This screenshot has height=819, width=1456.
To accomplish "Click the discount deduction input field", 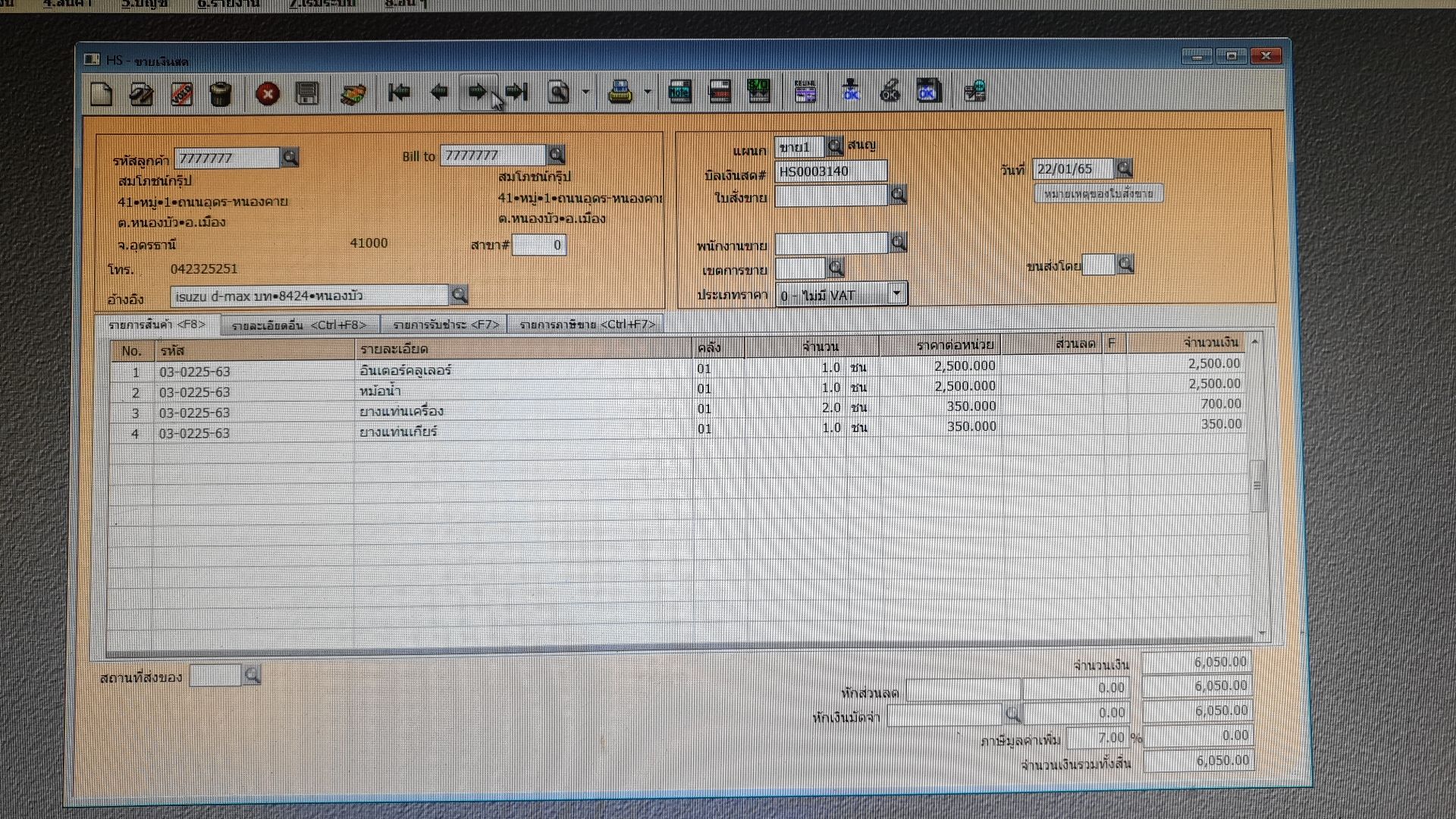I will pos(963,689).
